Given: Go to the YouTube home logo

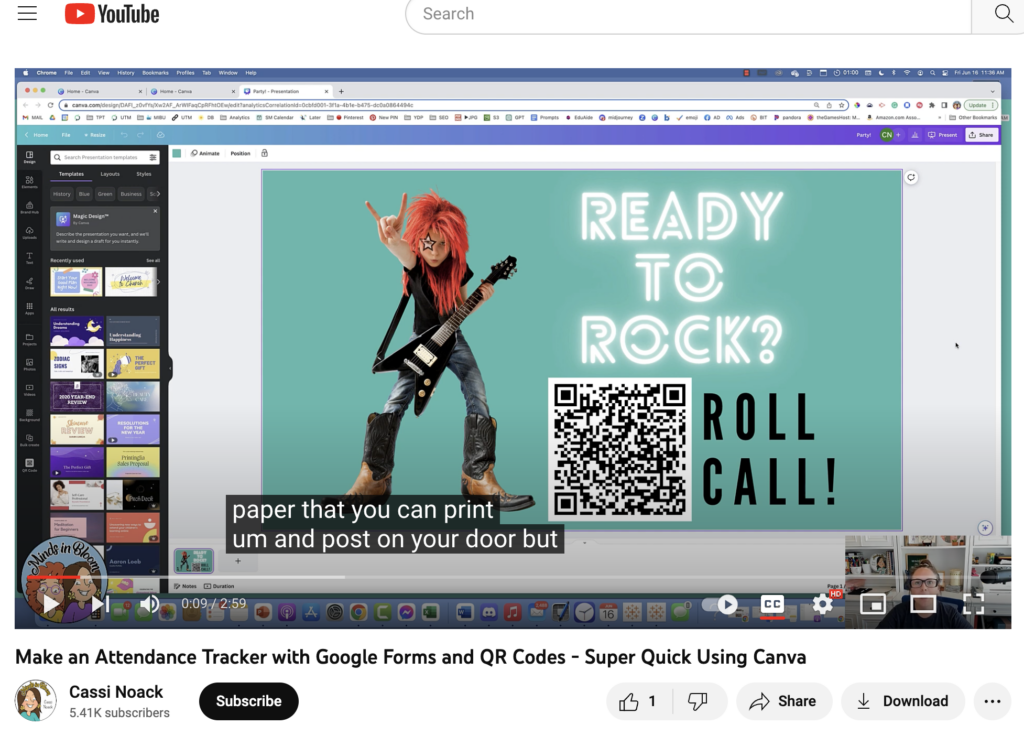Looking at the screenshot, I should click(112, 14).
